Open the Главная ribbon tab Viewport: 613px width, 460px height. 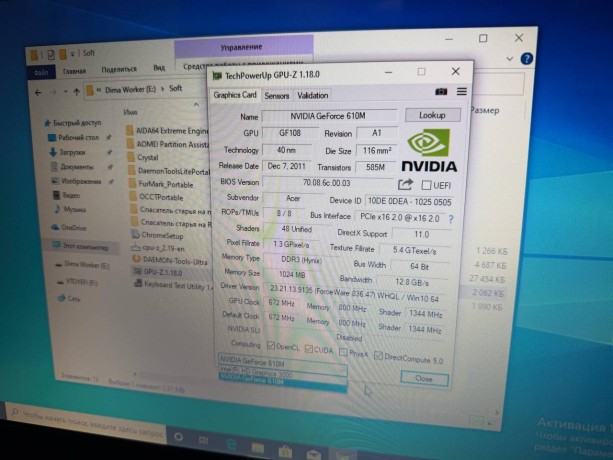[x=74, y=71]
